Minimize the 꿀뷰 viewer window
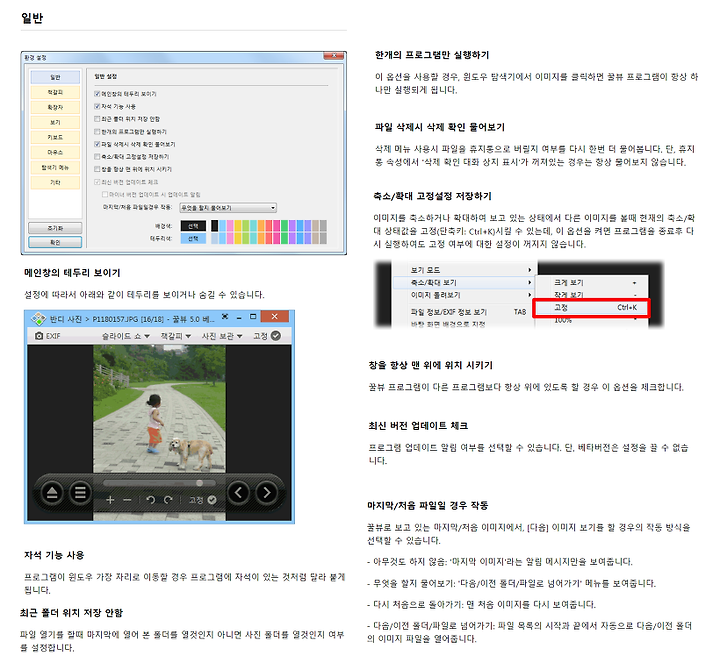The height and width of the screenshot is (663, 720). click(x=239, y=318)
